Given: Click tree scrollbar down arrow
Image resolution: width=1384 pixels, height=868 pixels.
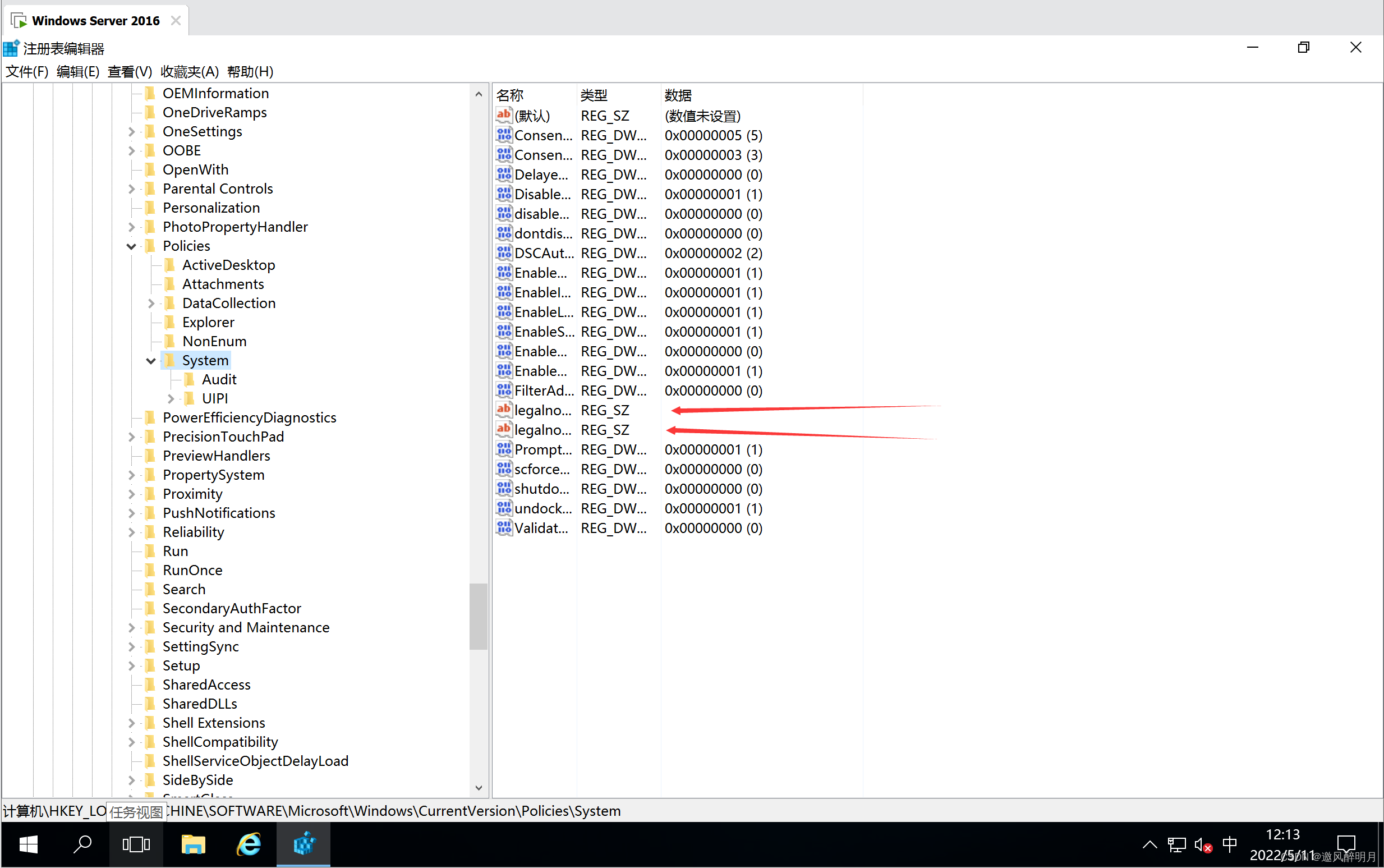Looking at the screenshot, I should pos(478,788).
